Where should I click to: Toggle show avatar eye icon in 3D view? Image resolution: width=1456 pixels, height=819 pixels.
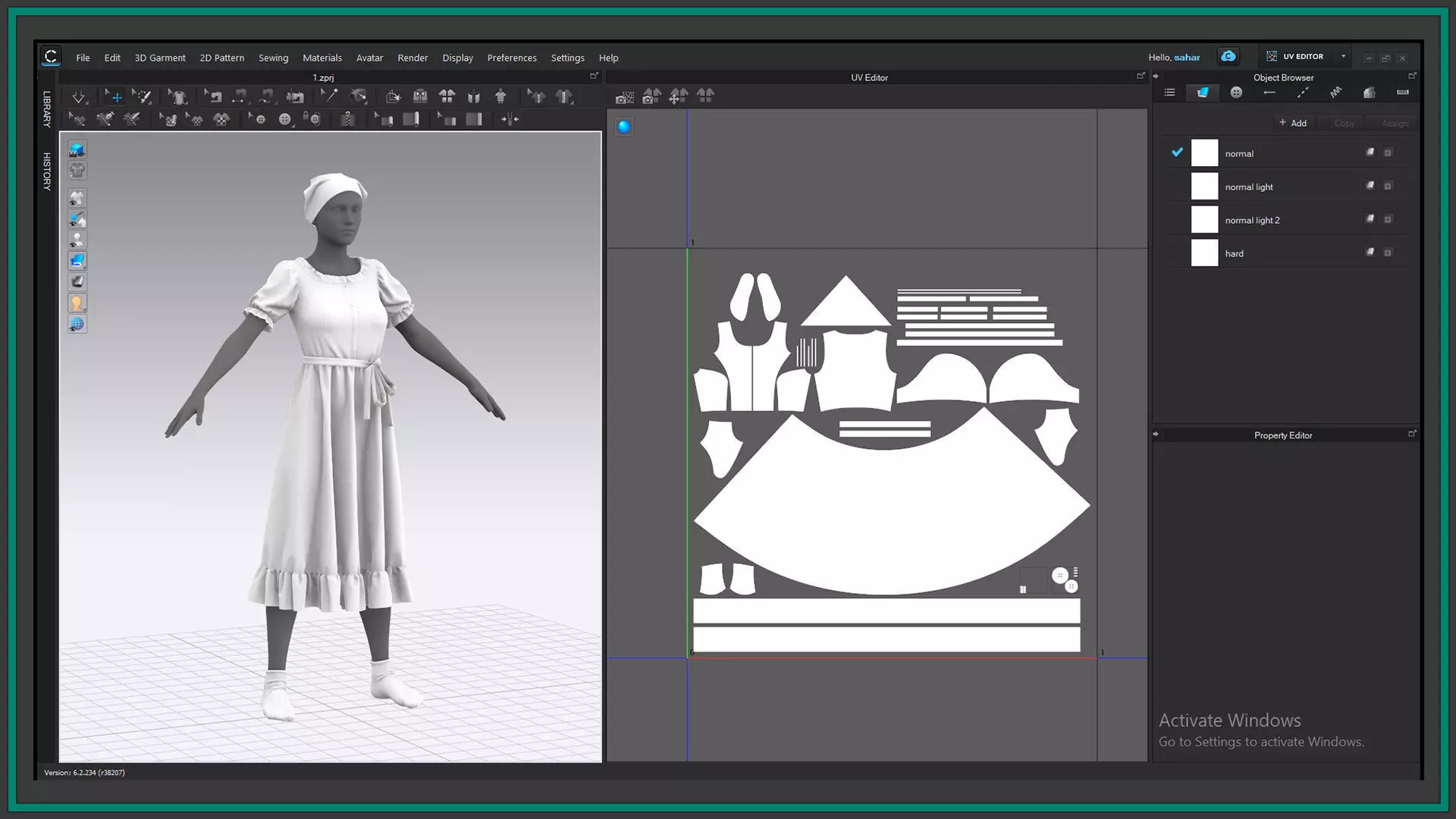pos(77,240)
